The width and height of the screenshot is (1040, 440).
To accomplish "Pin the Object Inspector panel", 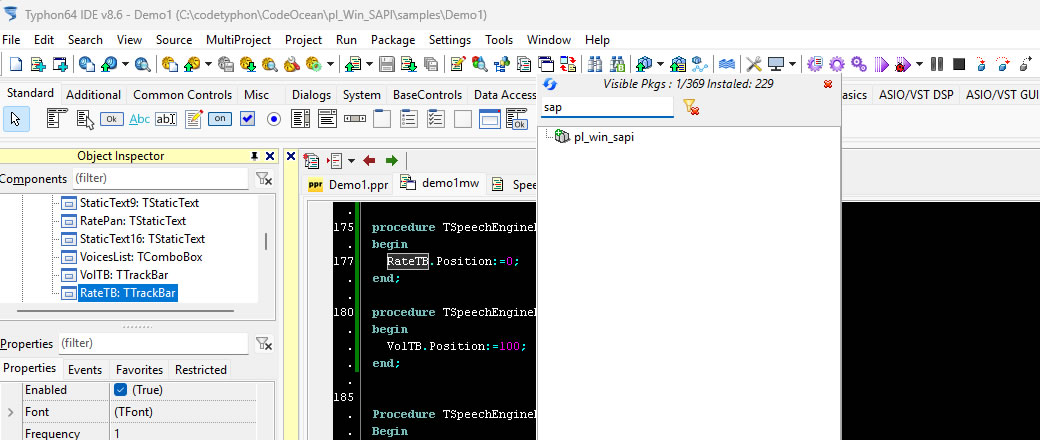I will [x=254, y=156].
